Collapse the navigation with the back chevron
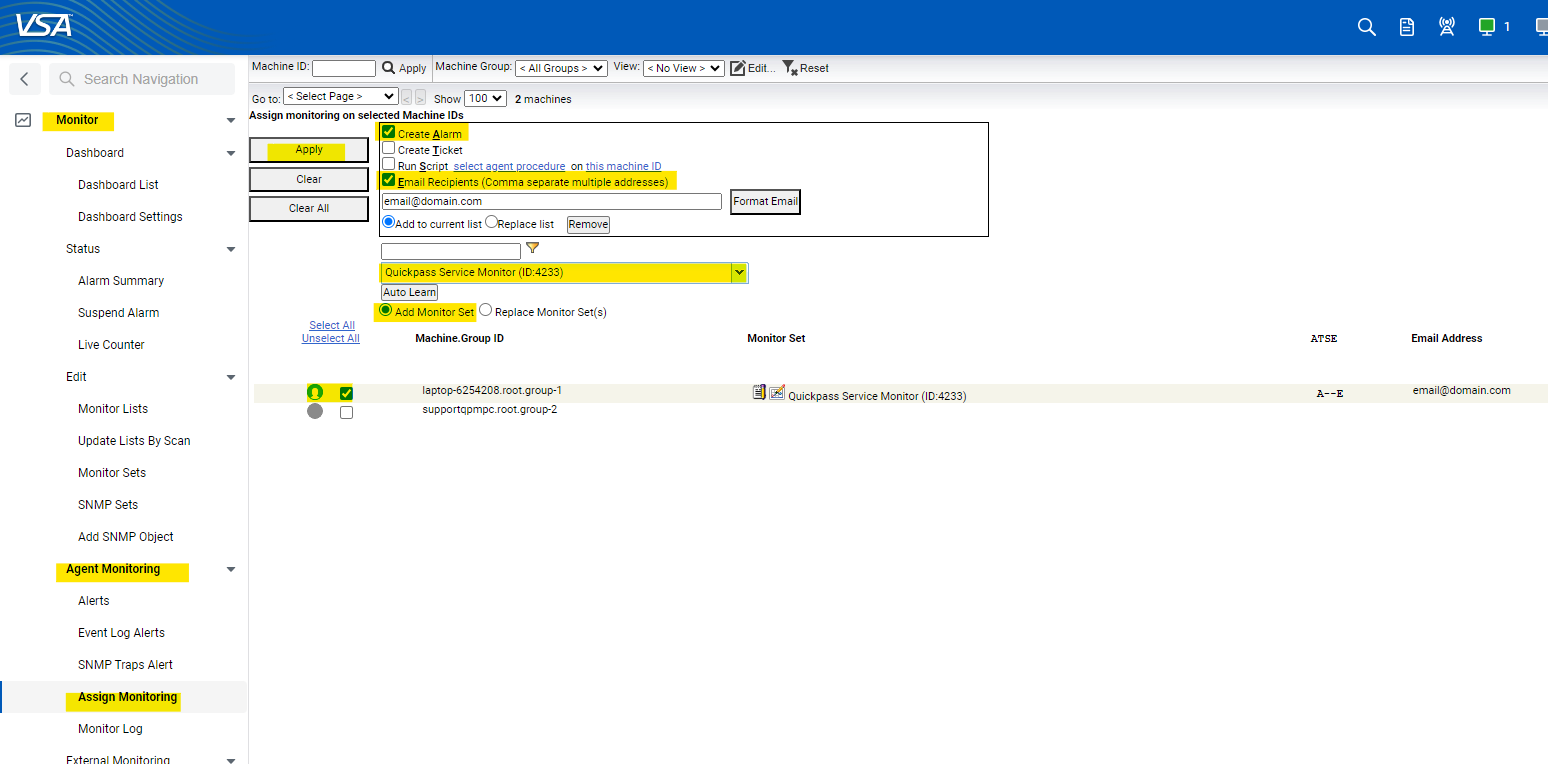The width and height of the screenshot is (1548, 764). pos(25,79)
